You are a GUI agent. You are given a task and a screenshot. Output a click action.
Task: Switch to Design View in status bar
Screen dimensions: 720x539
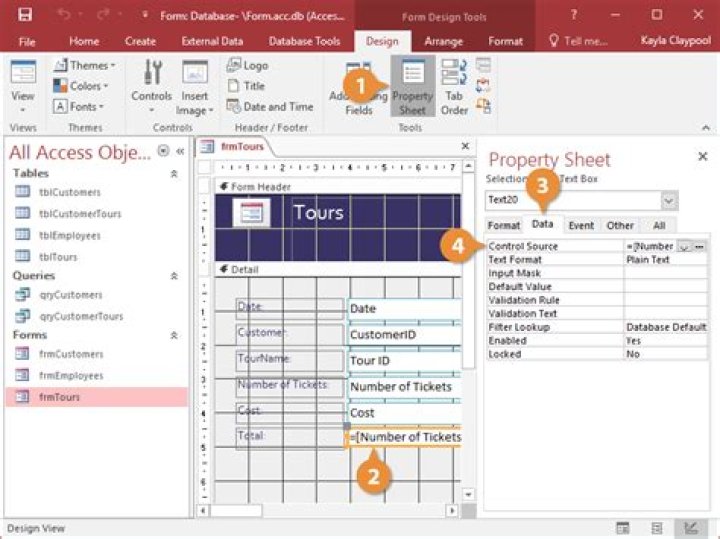tap(691, 528)
